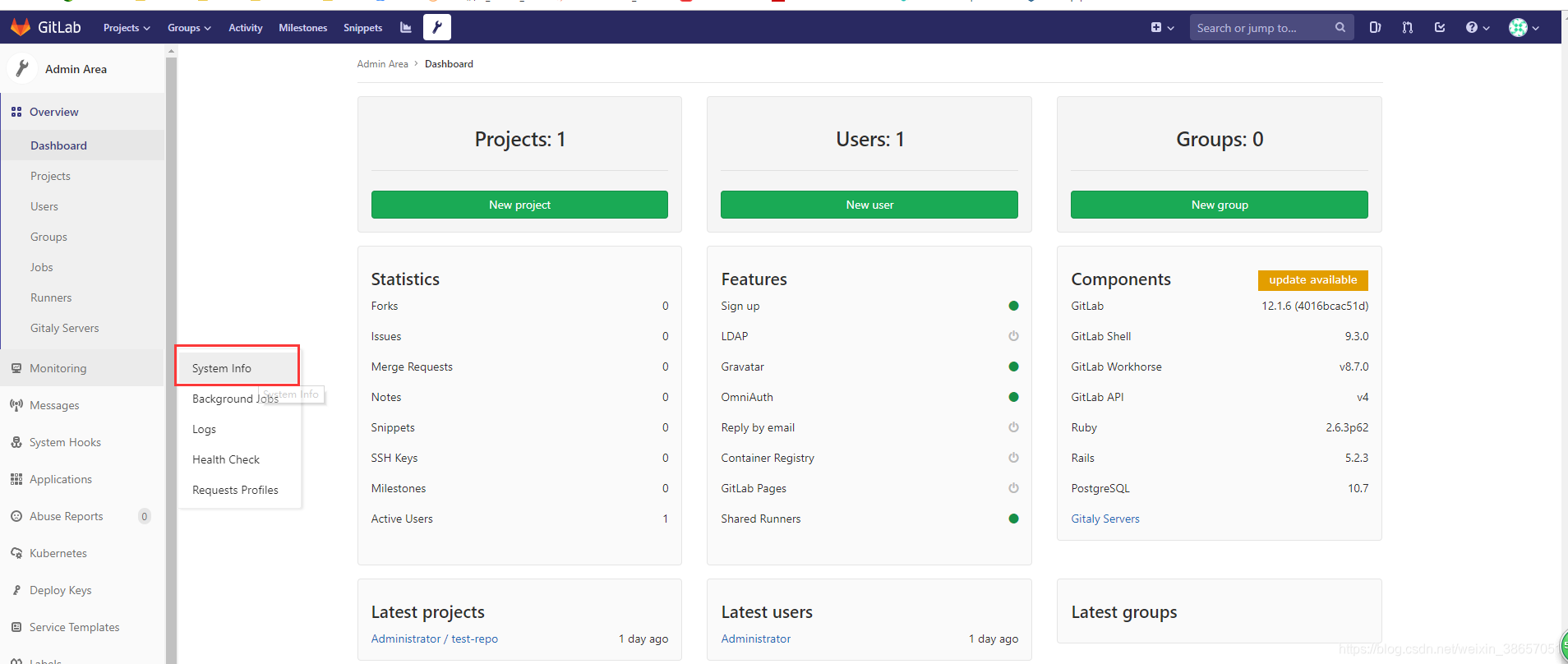Open the to-do list icon

coord(1440,27)
